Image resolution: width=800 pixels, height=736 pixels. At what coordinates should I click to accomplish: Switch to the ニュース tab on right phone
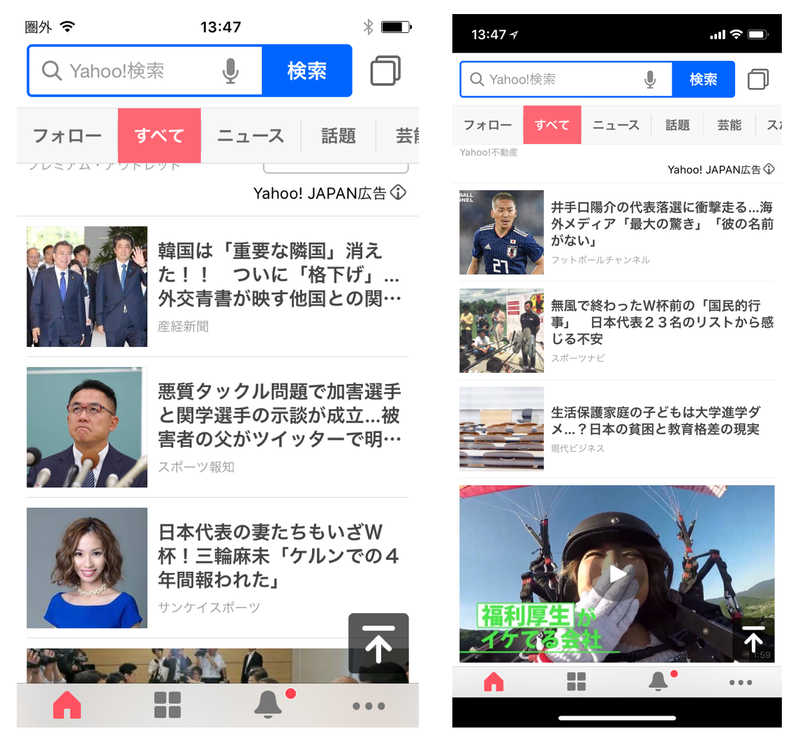tap(616, 125)
